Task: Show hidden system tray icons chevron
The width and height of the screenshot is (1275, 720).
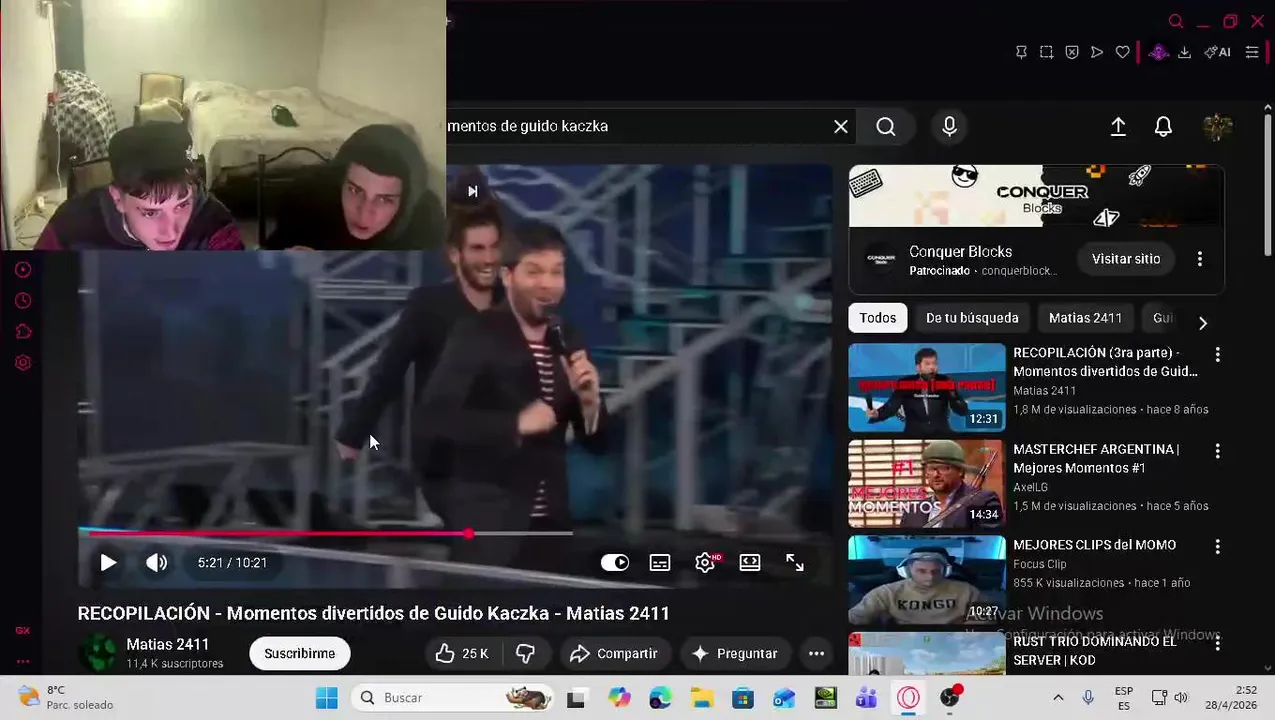Action: 1058,698
